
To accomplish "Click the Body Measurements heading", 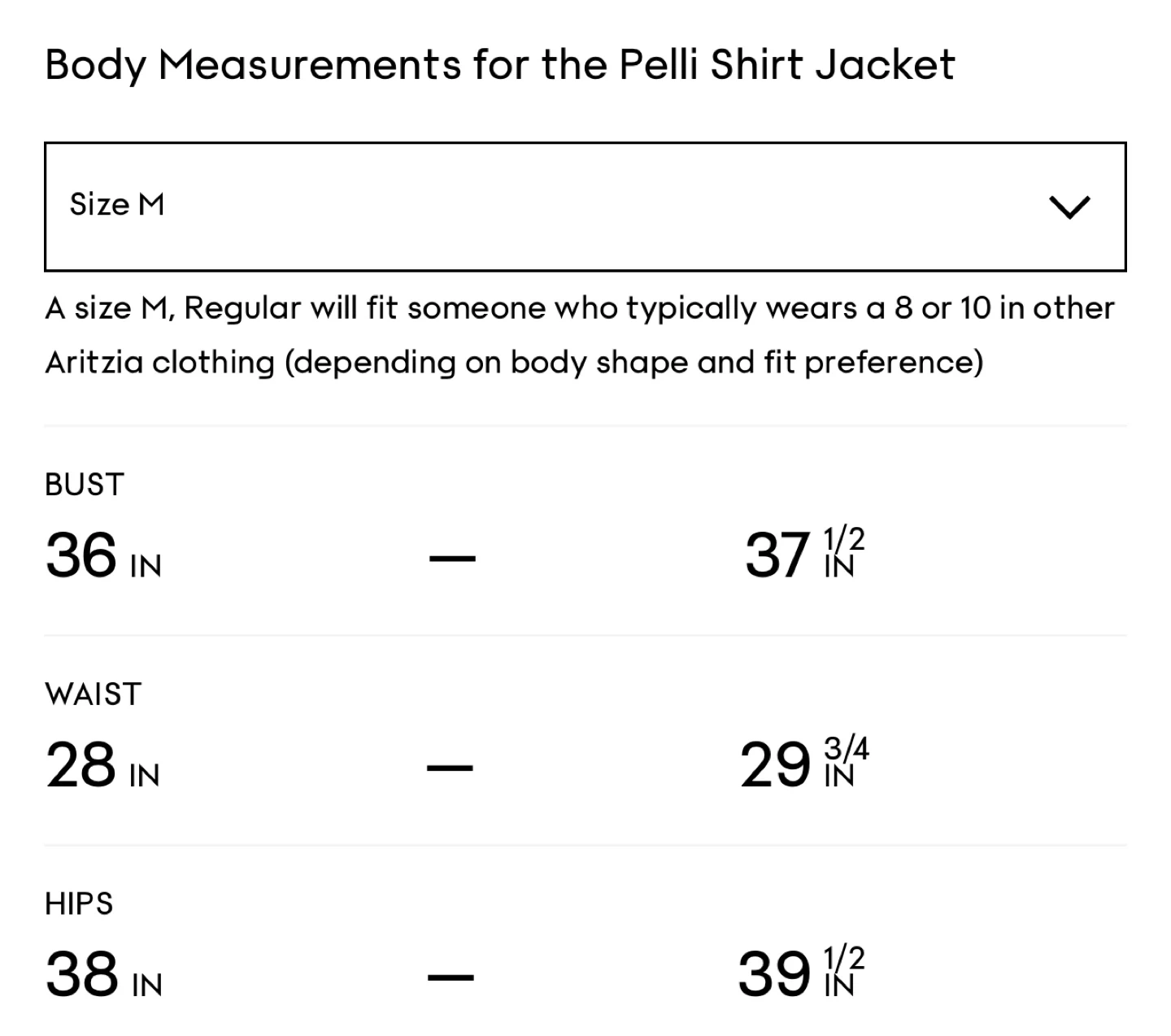I will [499, 65].
